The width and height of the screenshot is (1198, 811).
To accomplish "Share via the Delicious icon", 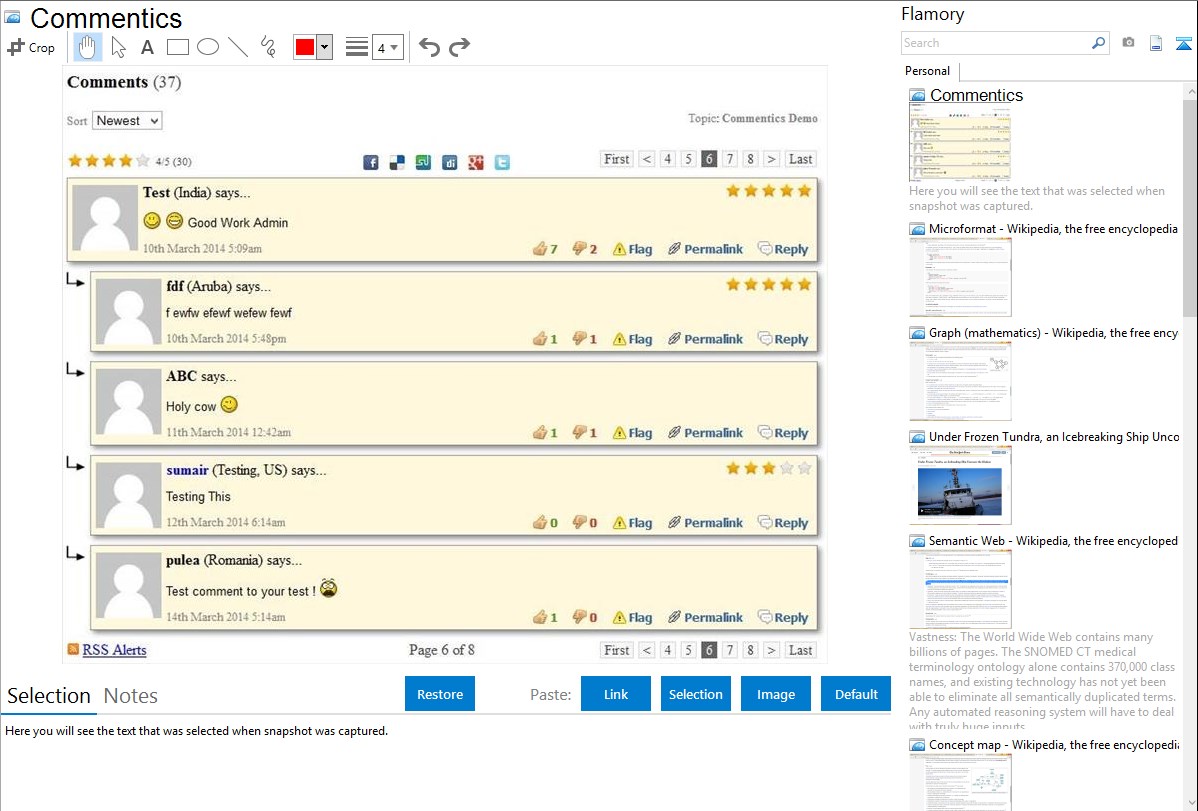I will [x=397, y=162].
